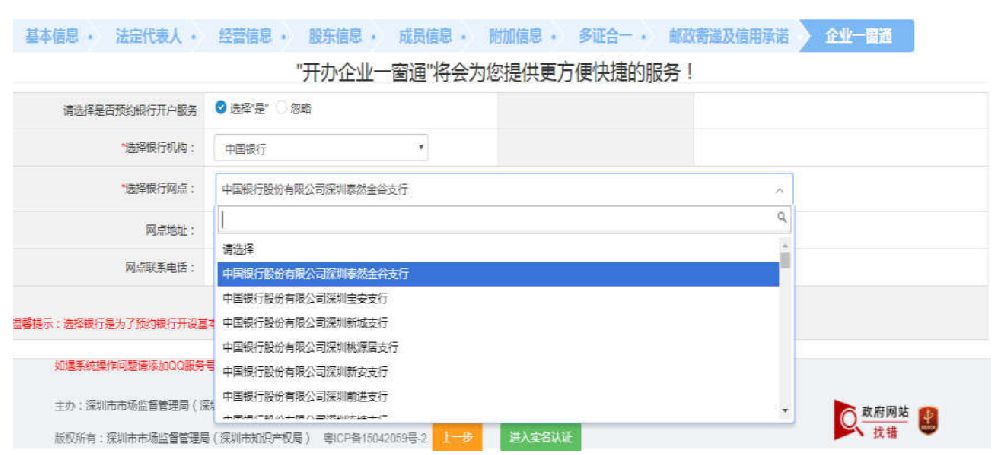Click the dropdown list scroll-up arrow

pos(785,245)
